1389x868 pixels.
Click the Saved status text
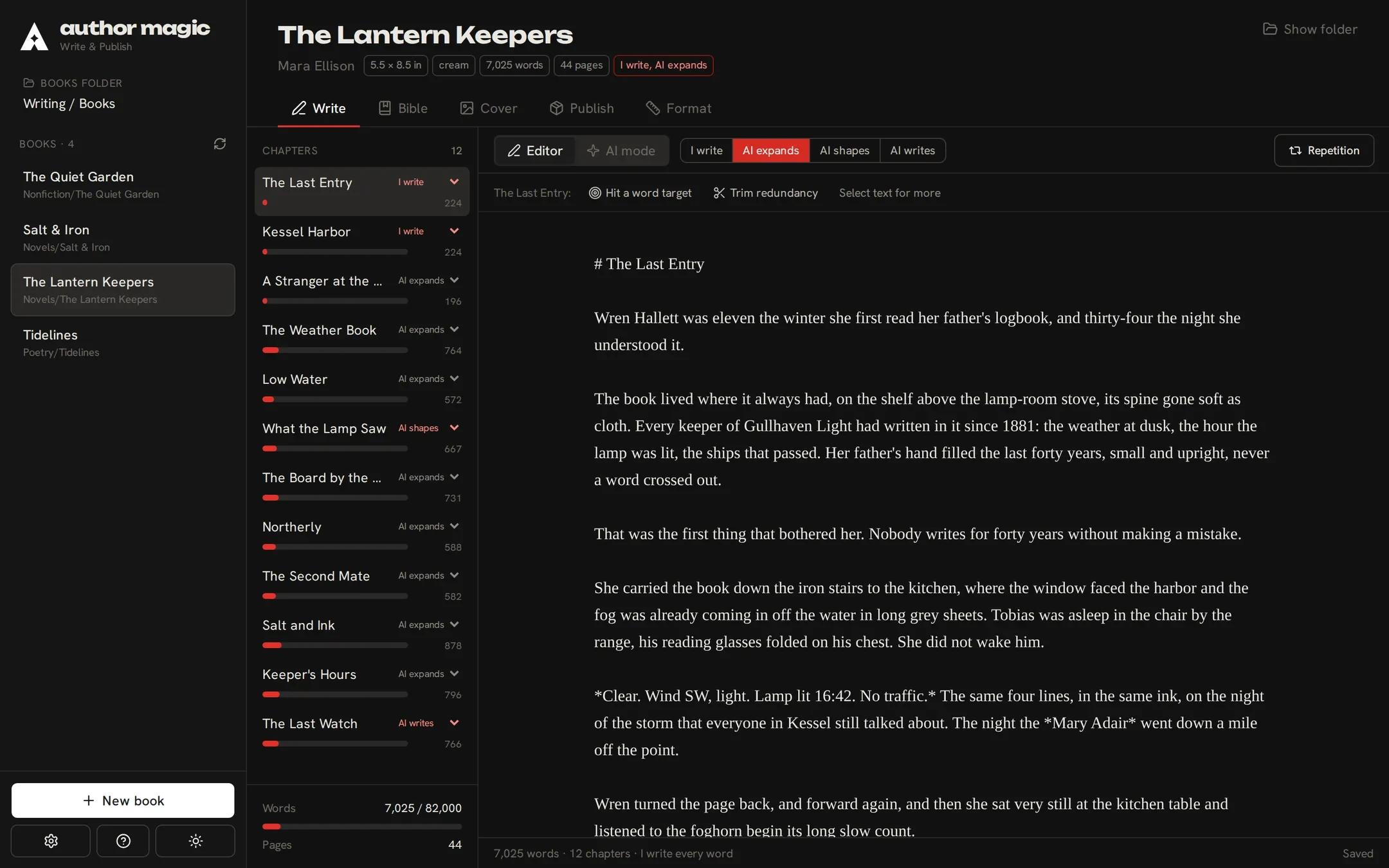click(x=1357, y=853)
